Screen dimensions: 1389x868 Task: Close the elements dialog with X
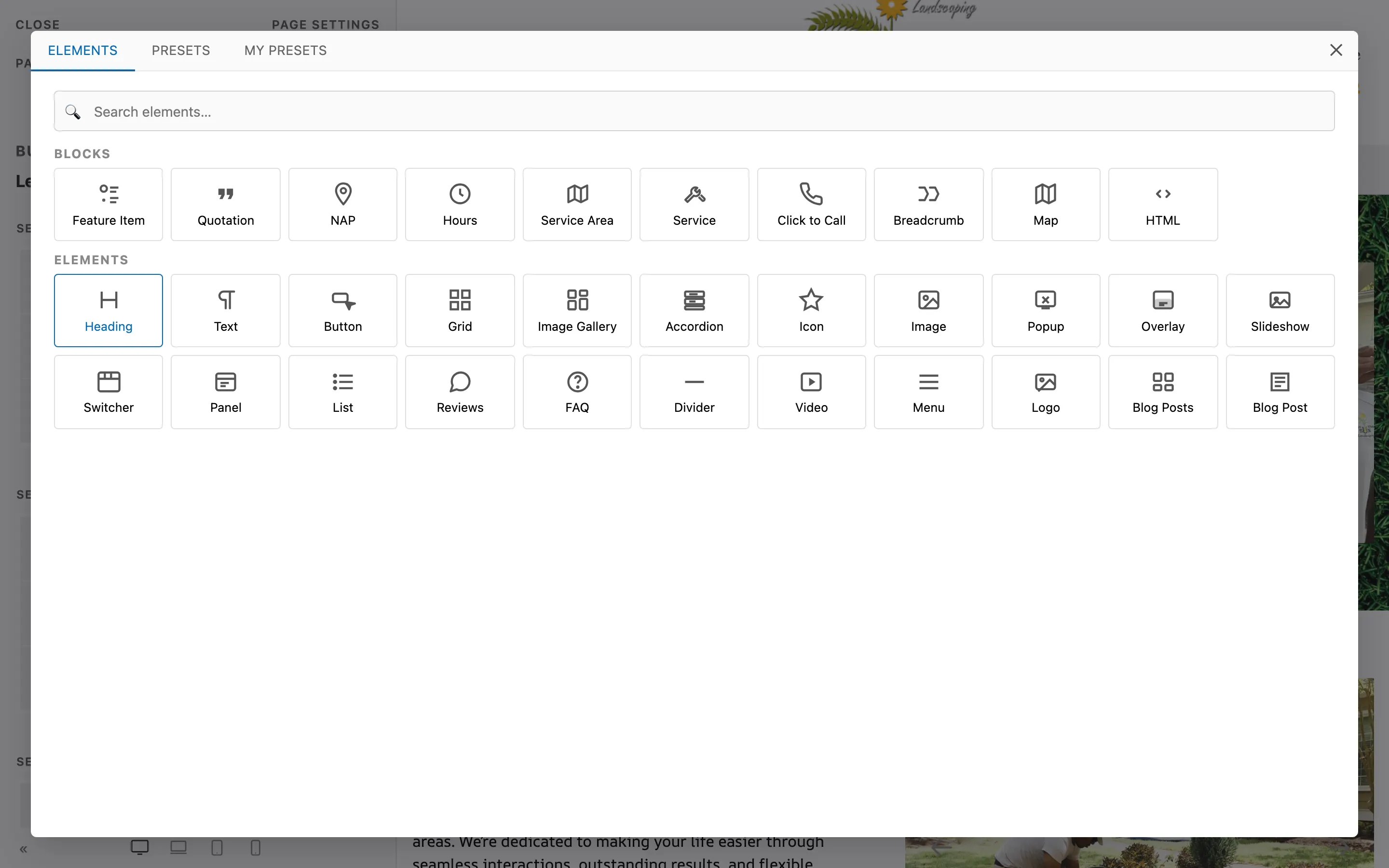(1336, 50)
